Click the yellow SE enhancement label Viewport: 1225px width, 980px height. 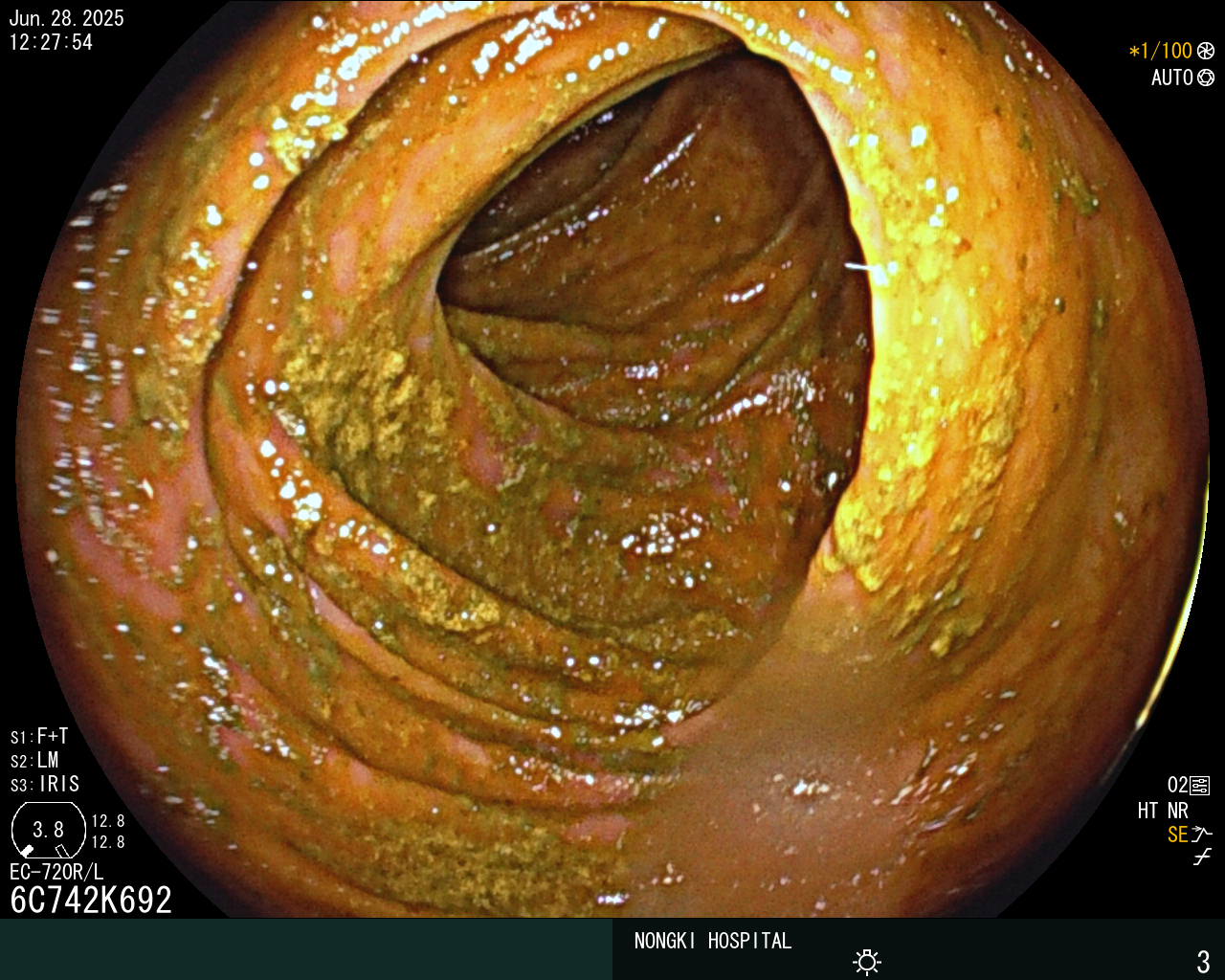click(x=1178, y=835)
